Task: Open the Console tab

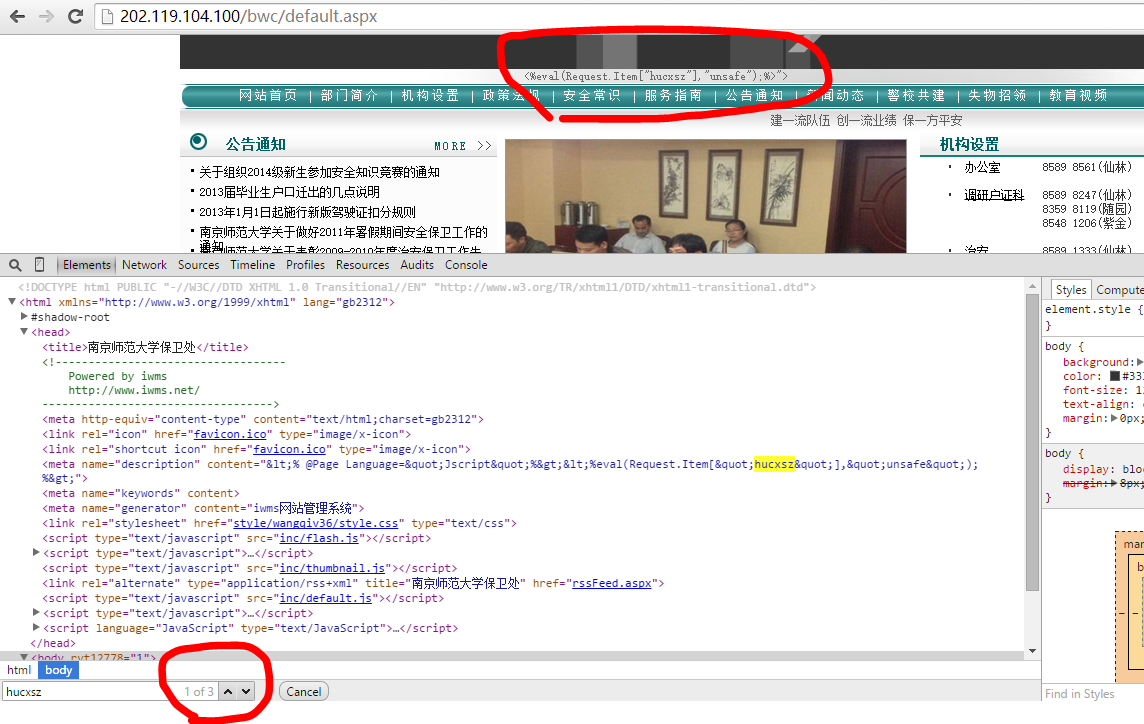Action: [466, 265]
